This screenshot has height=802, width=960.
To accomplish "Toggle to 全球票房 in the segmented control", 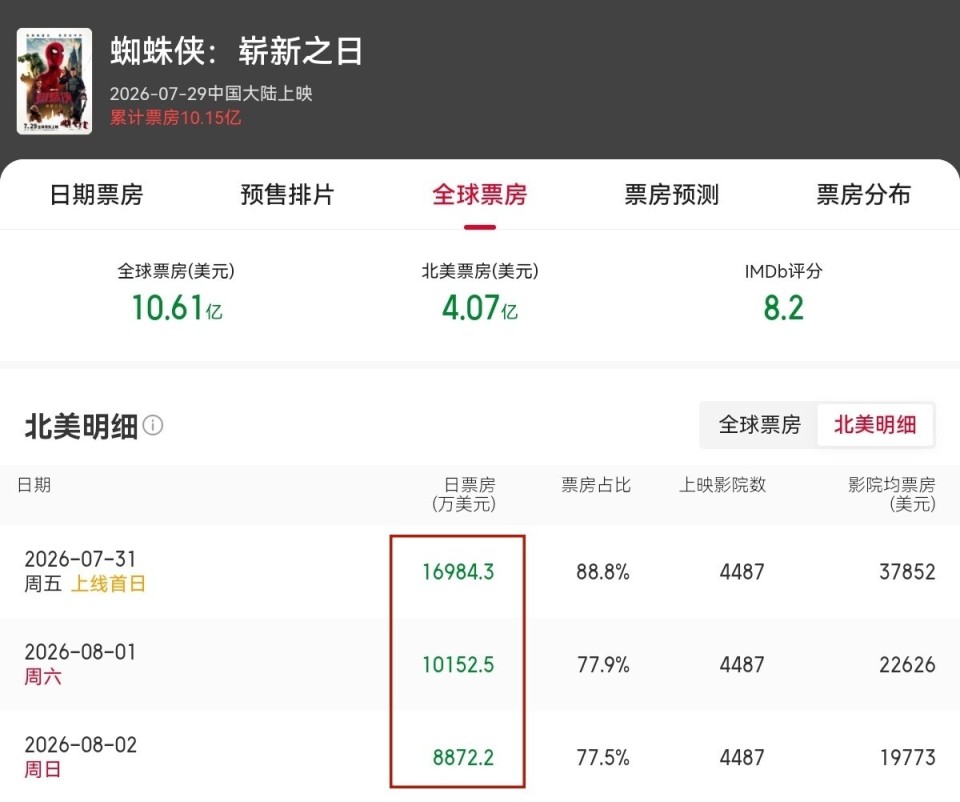I will pyautogui.click(x=759, y=425).
